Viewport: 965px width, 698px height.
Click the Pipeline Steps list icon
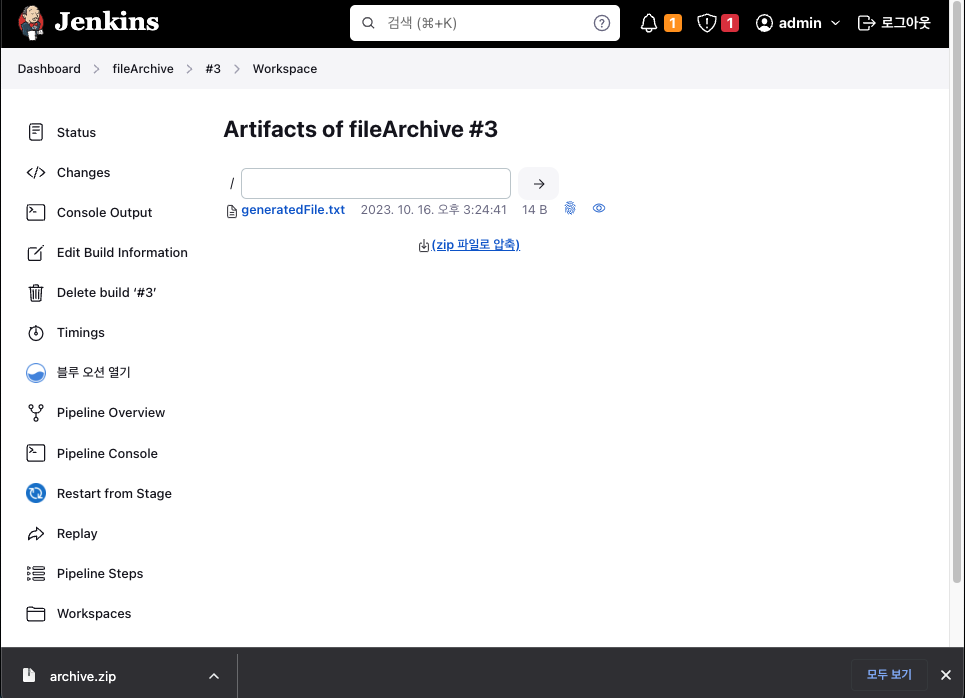(36, 574)
